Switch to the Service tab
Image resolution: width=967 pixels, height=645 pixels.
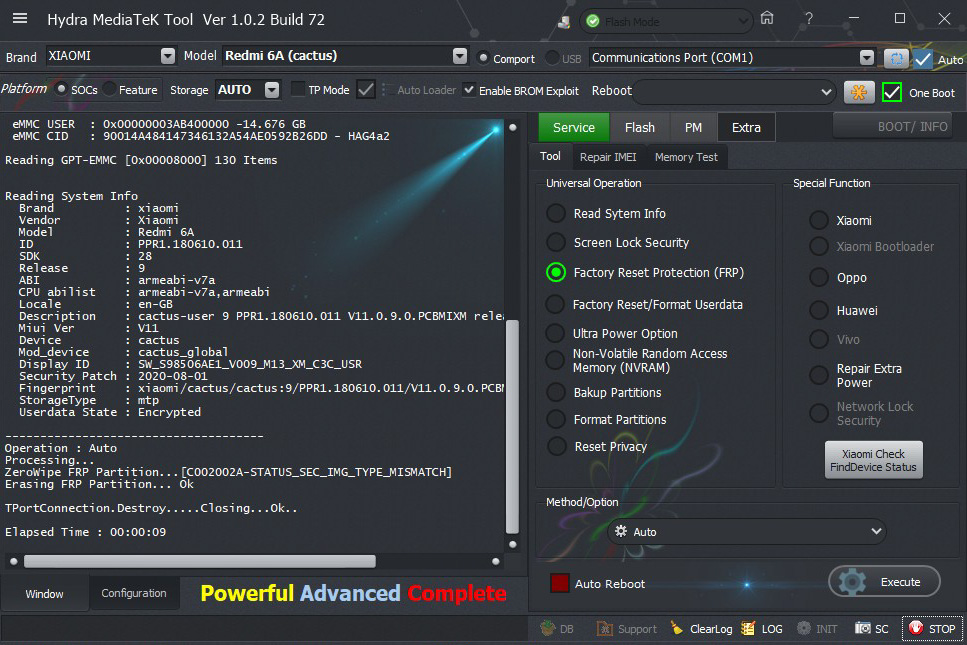pyautogui.click(x=574, y=128)
